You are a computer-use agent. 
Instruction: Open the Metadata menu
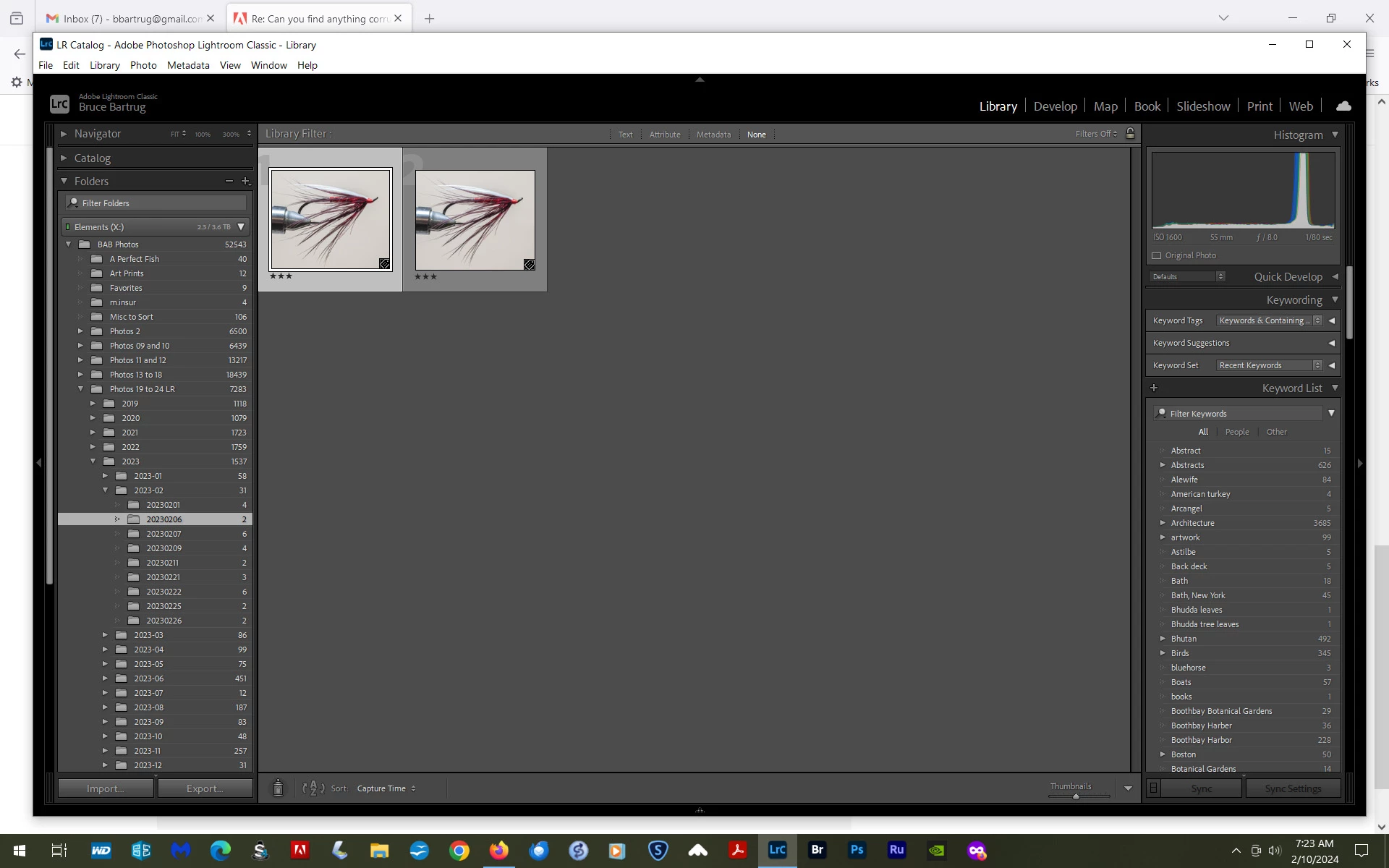pyautogui.click(x=188, y=65)
